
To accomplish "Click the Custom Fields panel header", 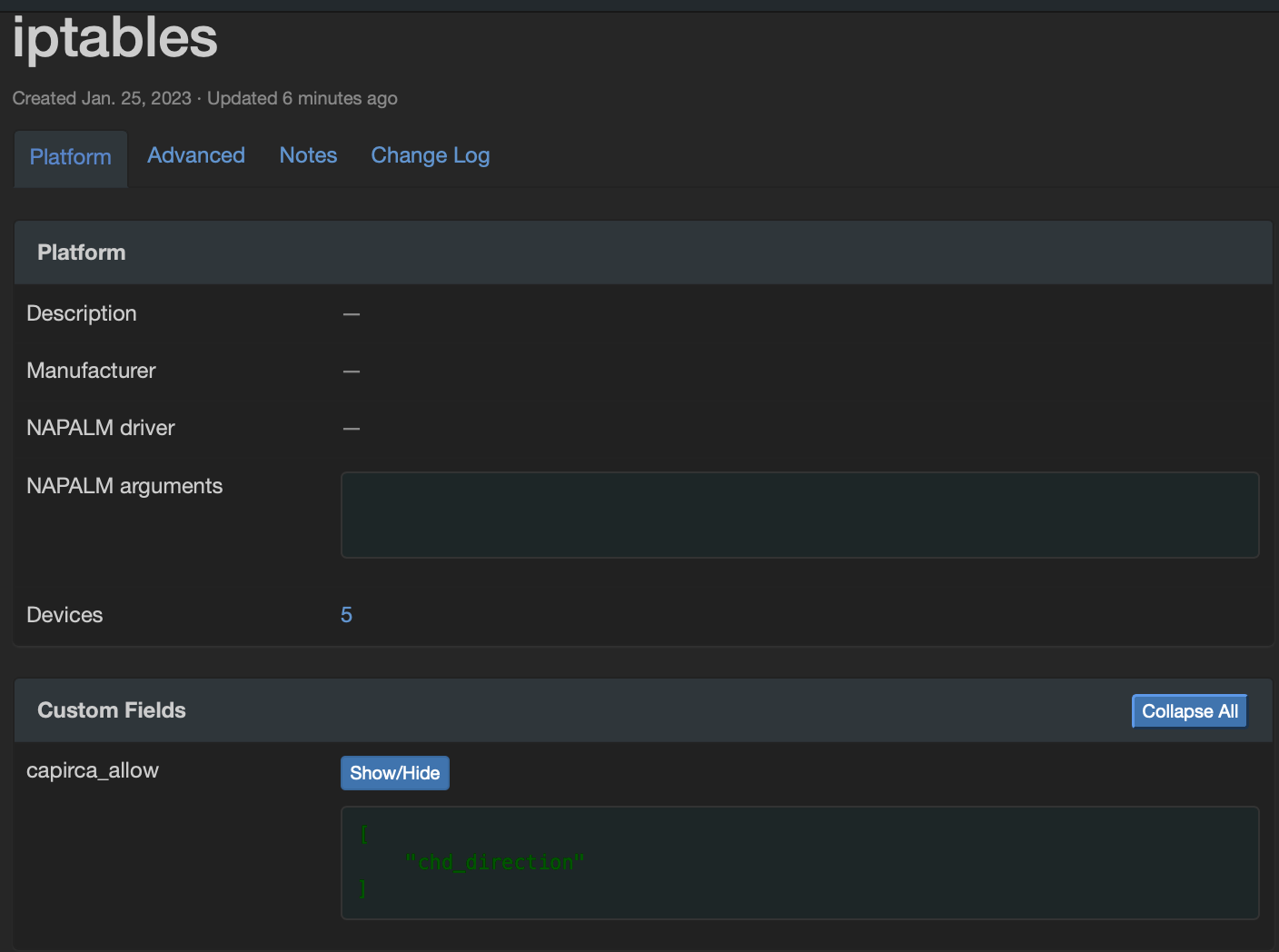I will click(111, 710).
